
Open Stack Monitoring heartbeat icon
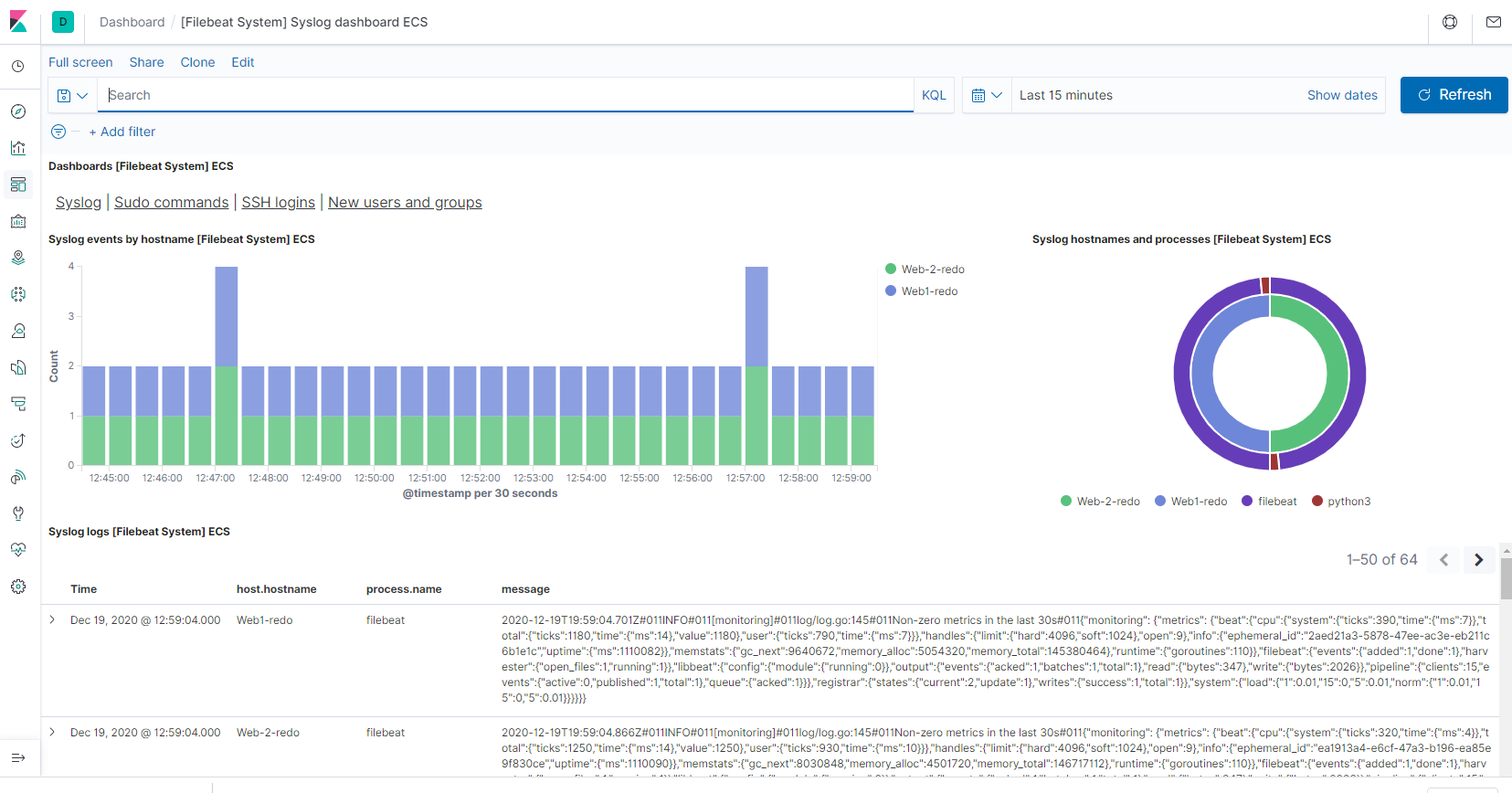[x=18, y=550]
